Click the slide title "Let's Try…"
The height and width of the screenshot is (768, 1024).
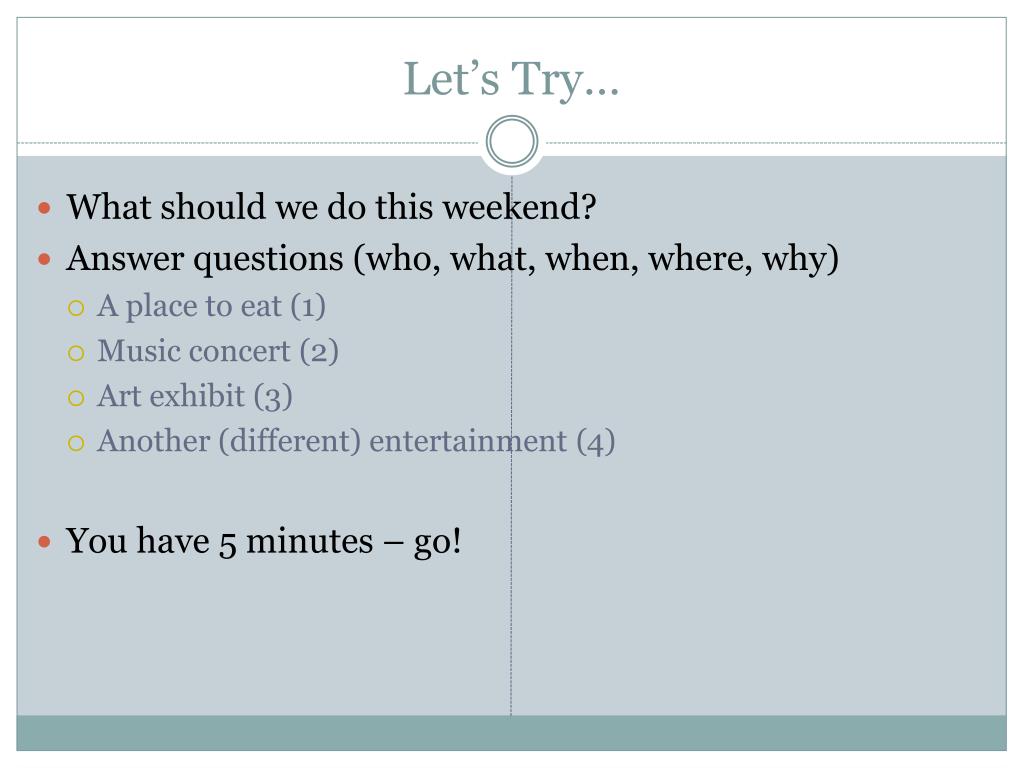(x=511, y=79)
